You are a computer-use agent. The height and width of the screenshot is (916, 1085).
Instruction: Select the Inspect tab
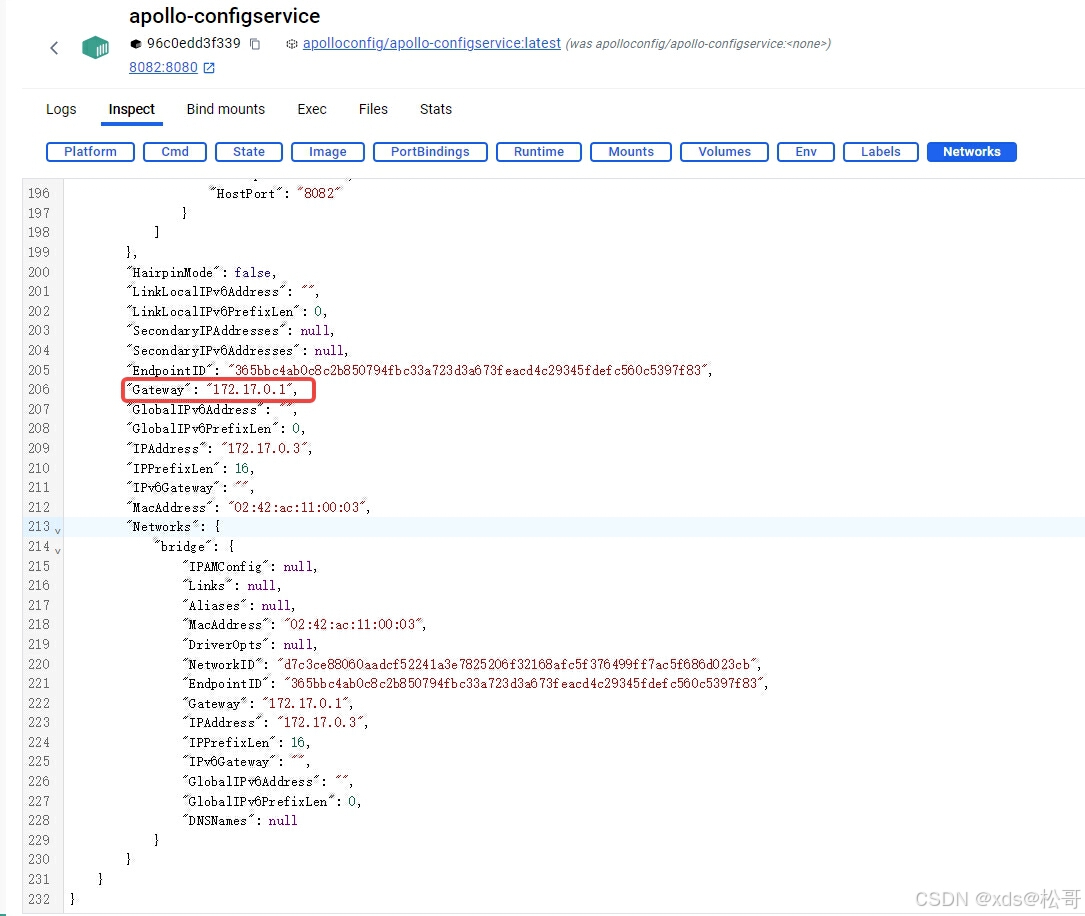click(x=131, y=109)
